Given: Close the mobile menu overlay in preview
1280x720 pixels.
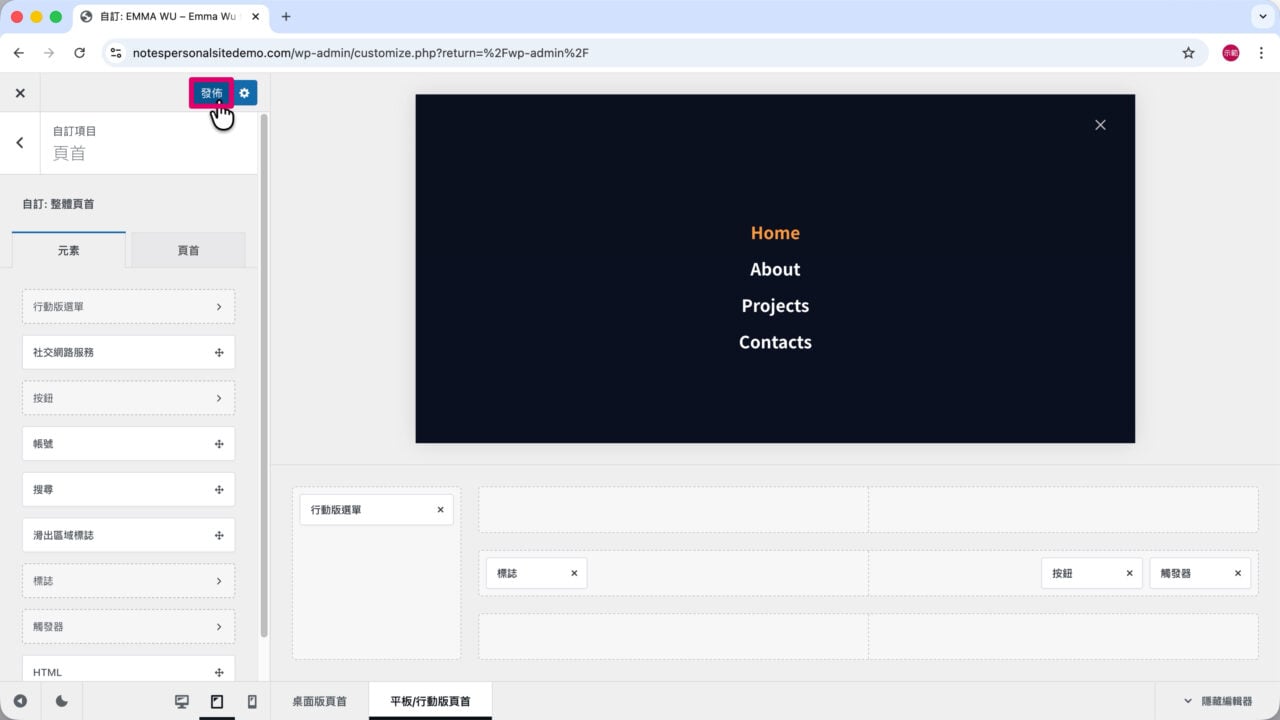Looking at the screenshot, I should pos(1100,125).
